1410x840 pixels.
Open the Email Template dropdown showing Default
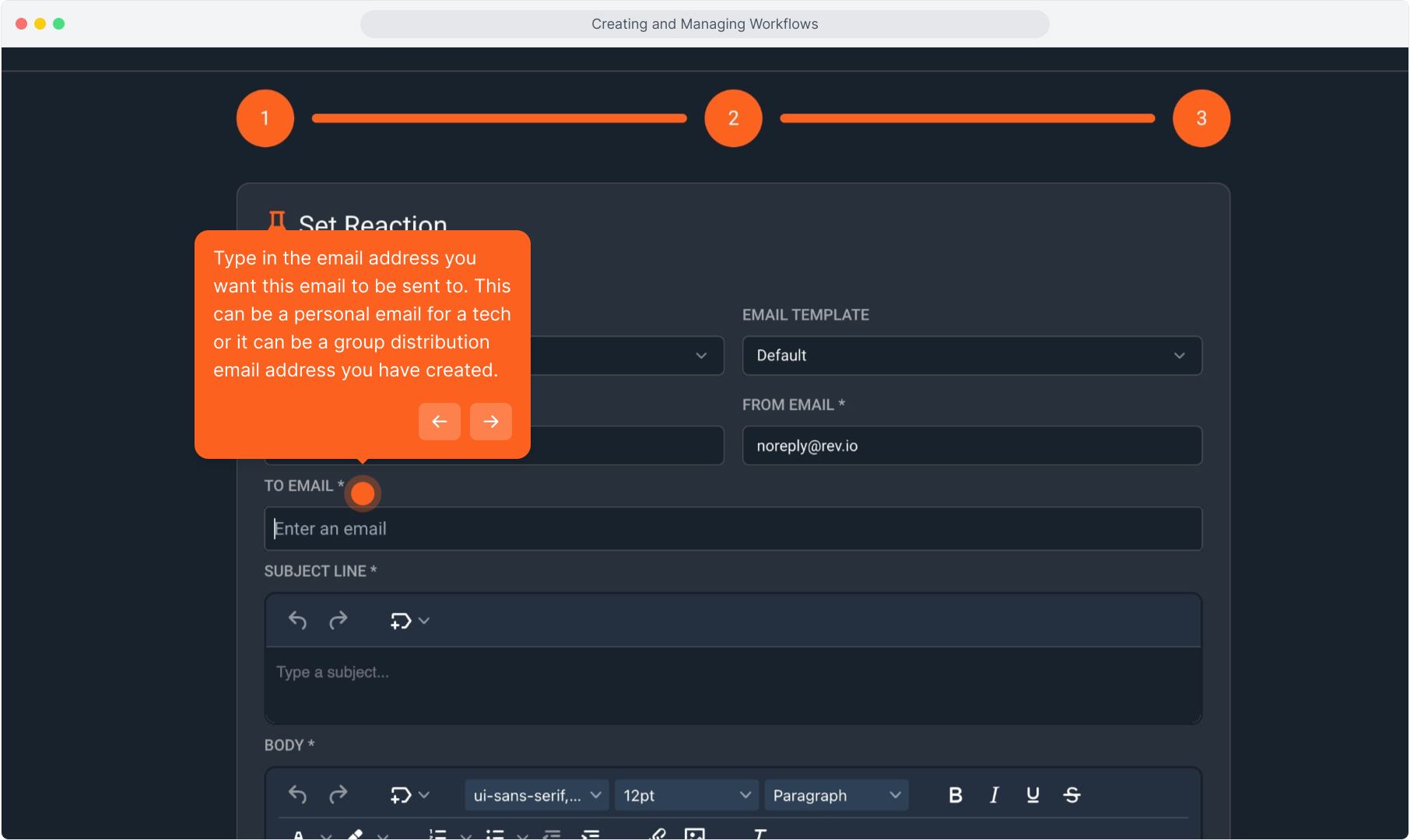971,355
